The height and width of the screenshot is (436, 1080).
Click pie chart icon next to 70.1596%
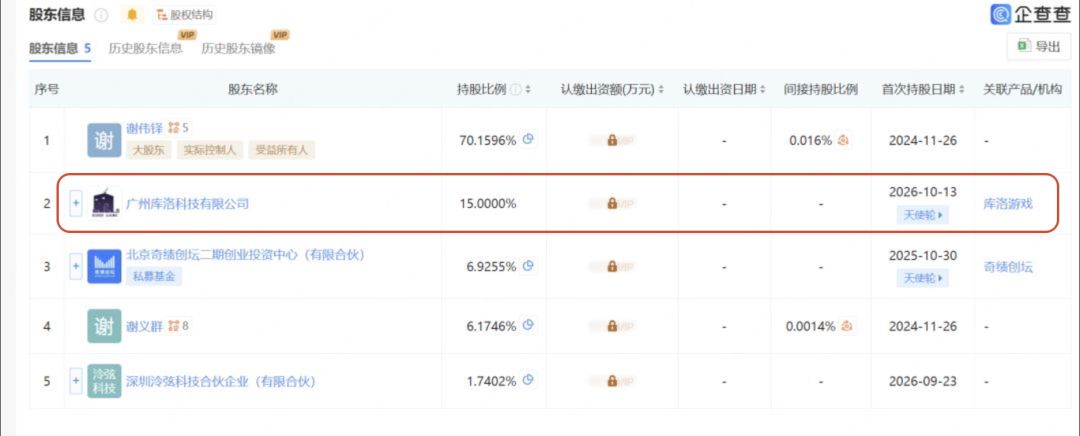click(528, 139)
